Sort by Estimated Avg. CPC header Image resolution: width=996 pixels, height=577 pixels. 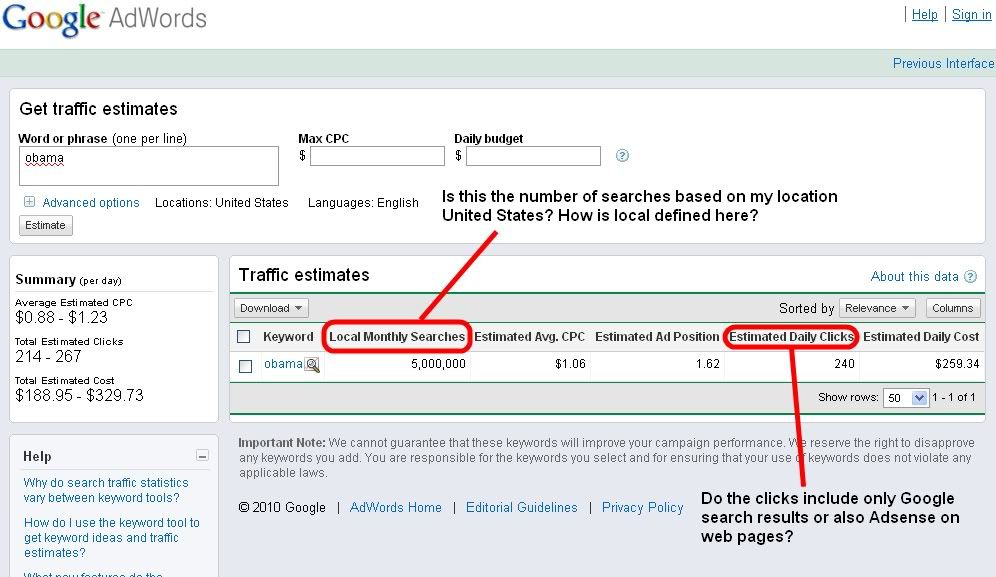(x=529, y=337)
